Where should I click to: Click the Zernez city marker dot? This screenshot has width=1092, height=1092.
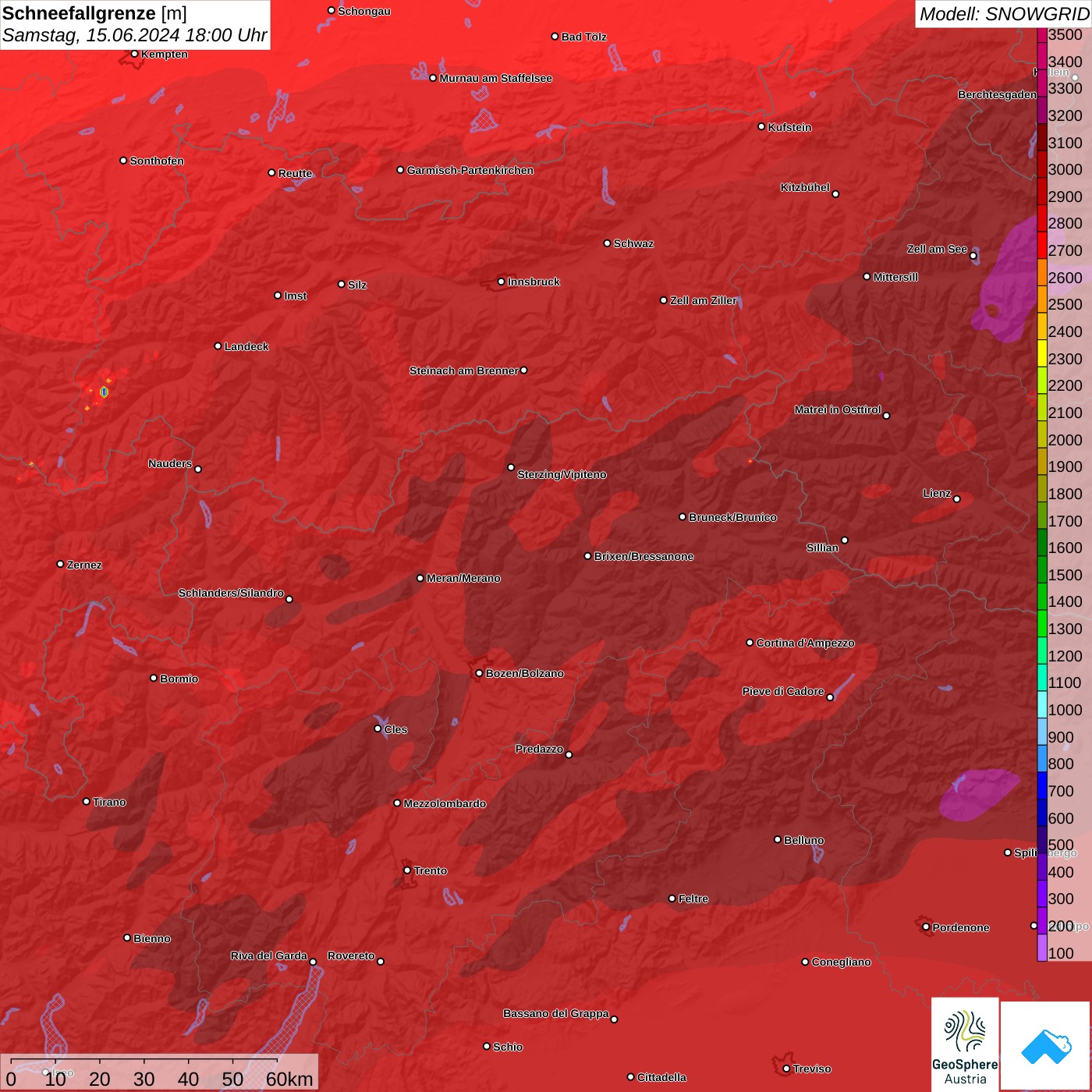61,564
